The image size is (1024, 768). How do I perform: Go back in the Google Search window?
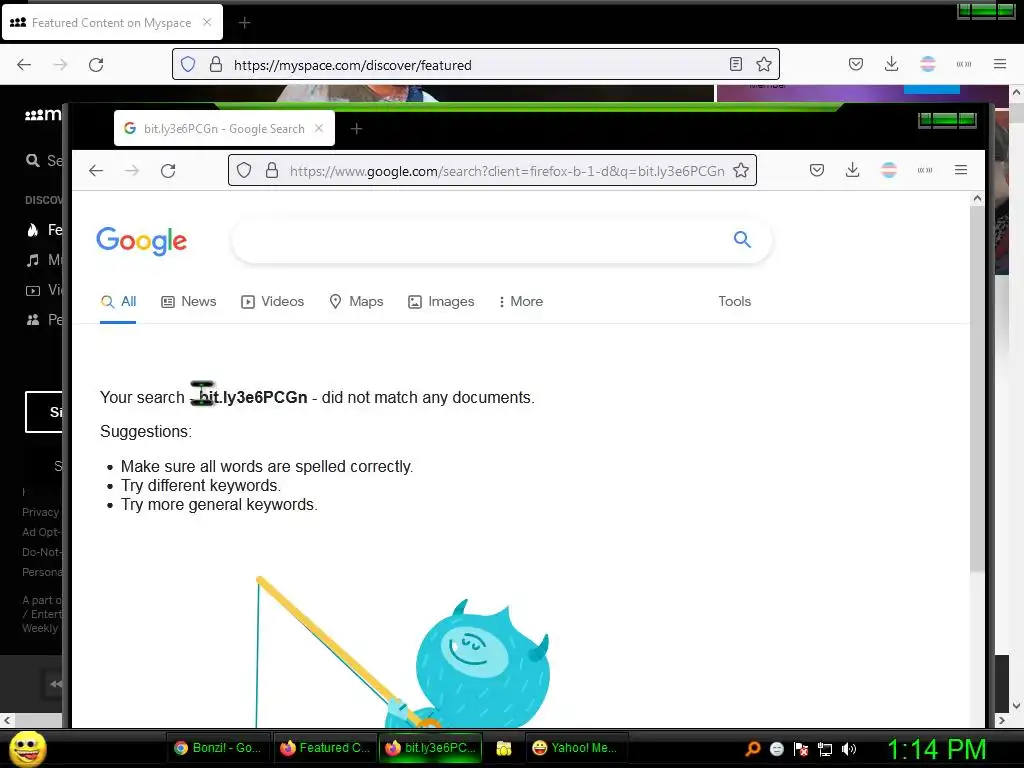96,170
